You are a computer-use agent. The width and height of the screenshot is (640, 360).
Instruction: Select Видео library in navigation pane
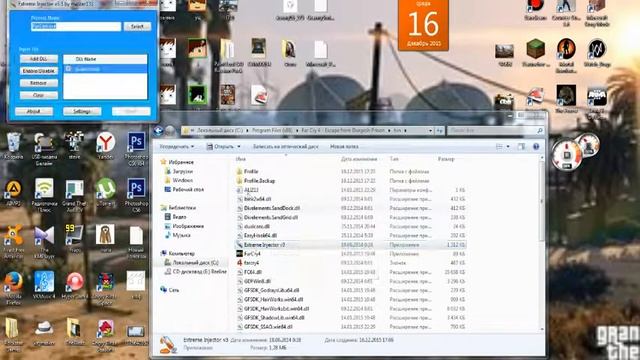[x=179, y=217]
